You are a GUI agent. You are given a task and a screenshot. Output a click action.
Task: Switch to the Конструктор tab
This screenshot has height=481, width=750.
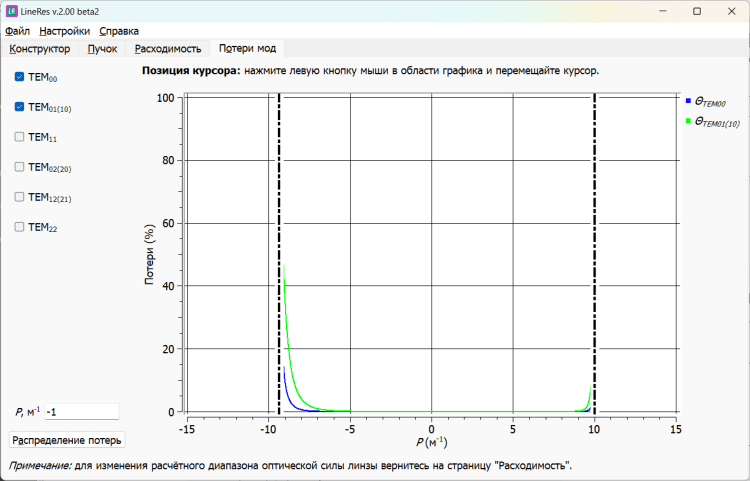[39, 48]
